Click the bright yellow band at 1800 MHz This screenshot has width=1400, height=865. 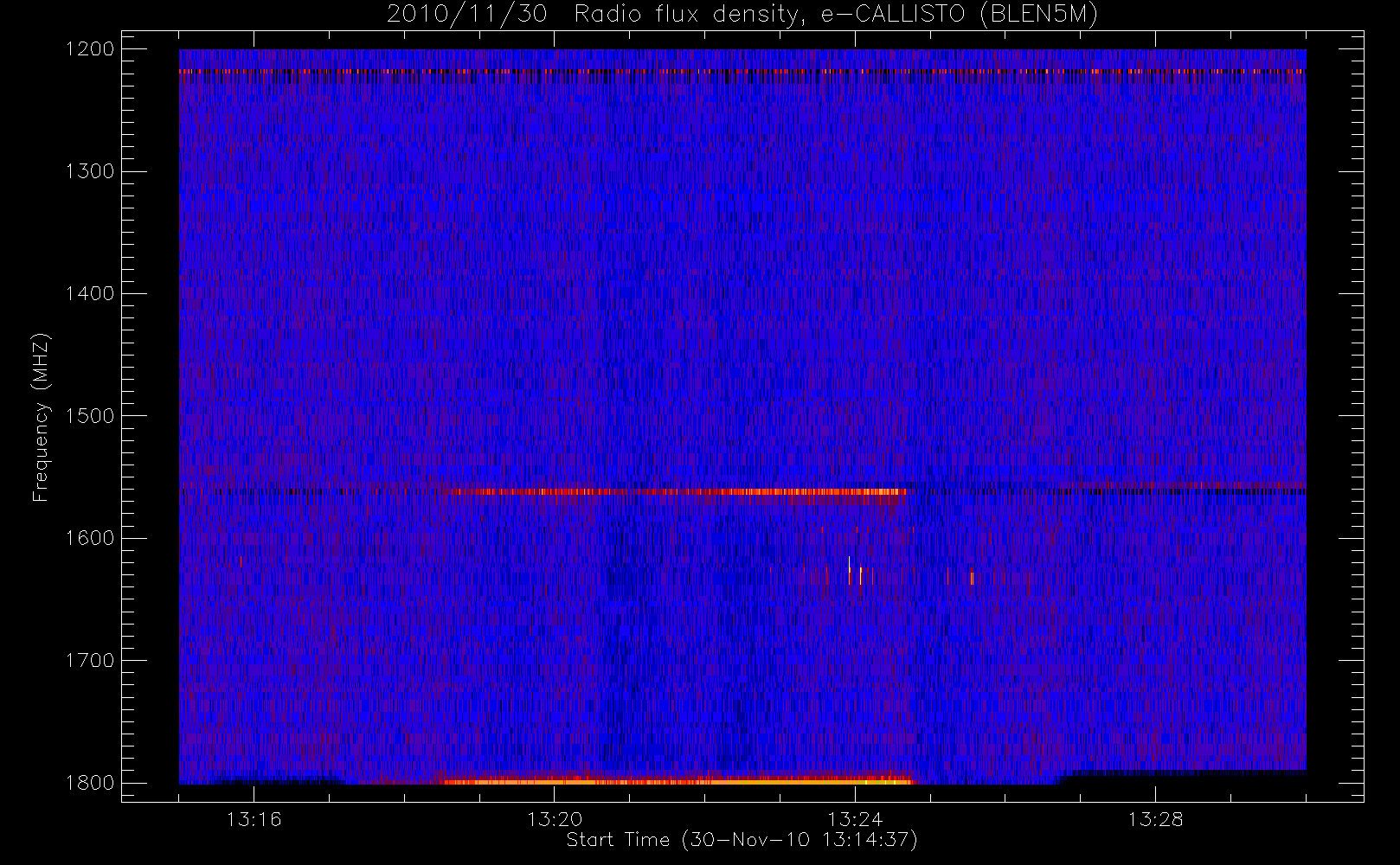(x=678, y=781)
